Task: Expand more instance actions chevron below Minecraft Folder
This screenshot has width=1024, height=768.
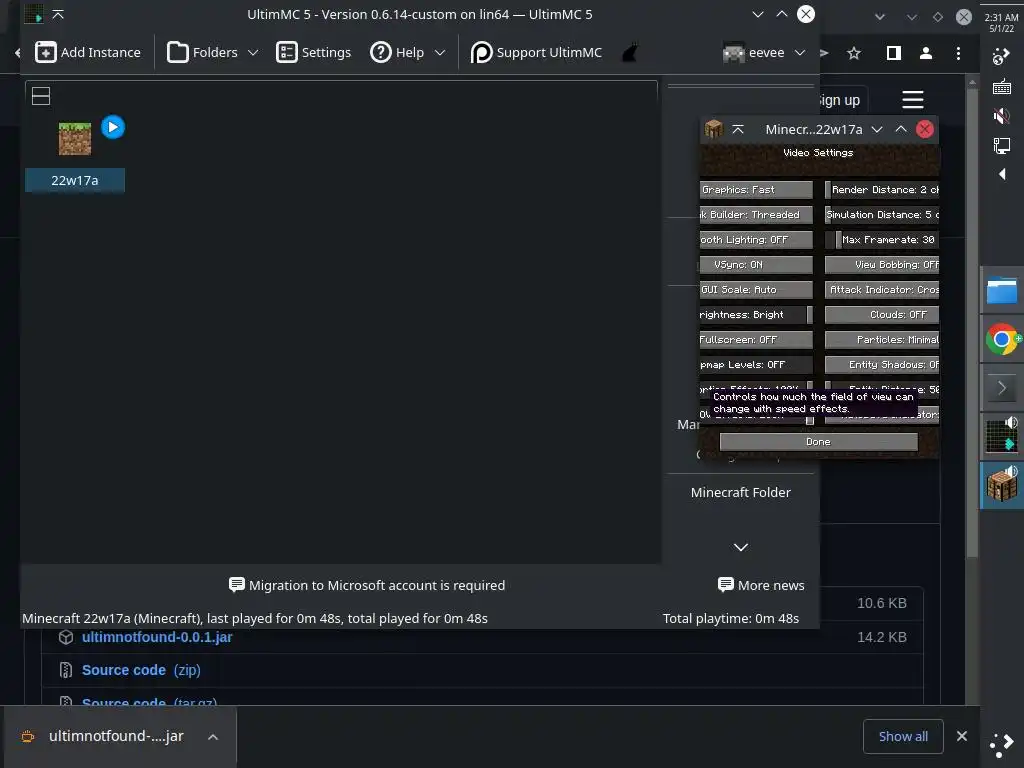Action: pos(741,547)
